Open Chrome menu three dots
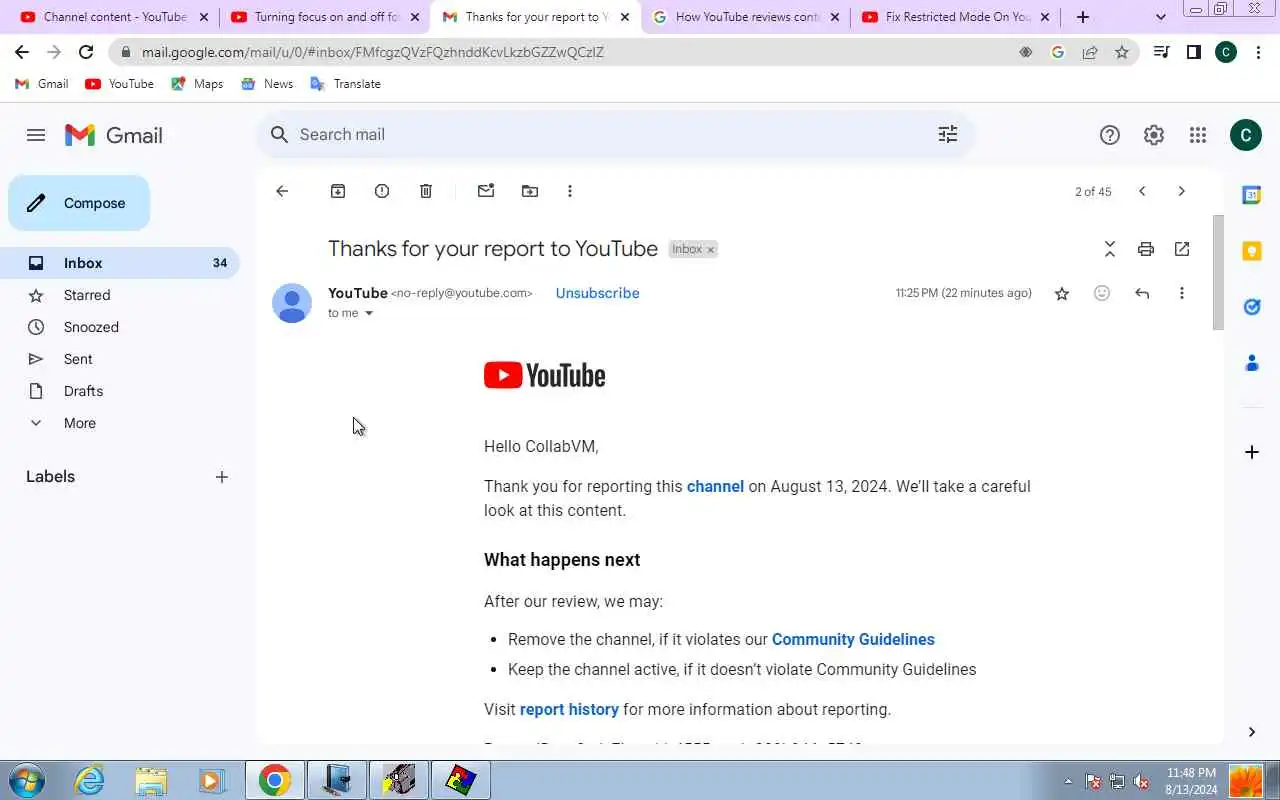 [x=1259, y=52]
